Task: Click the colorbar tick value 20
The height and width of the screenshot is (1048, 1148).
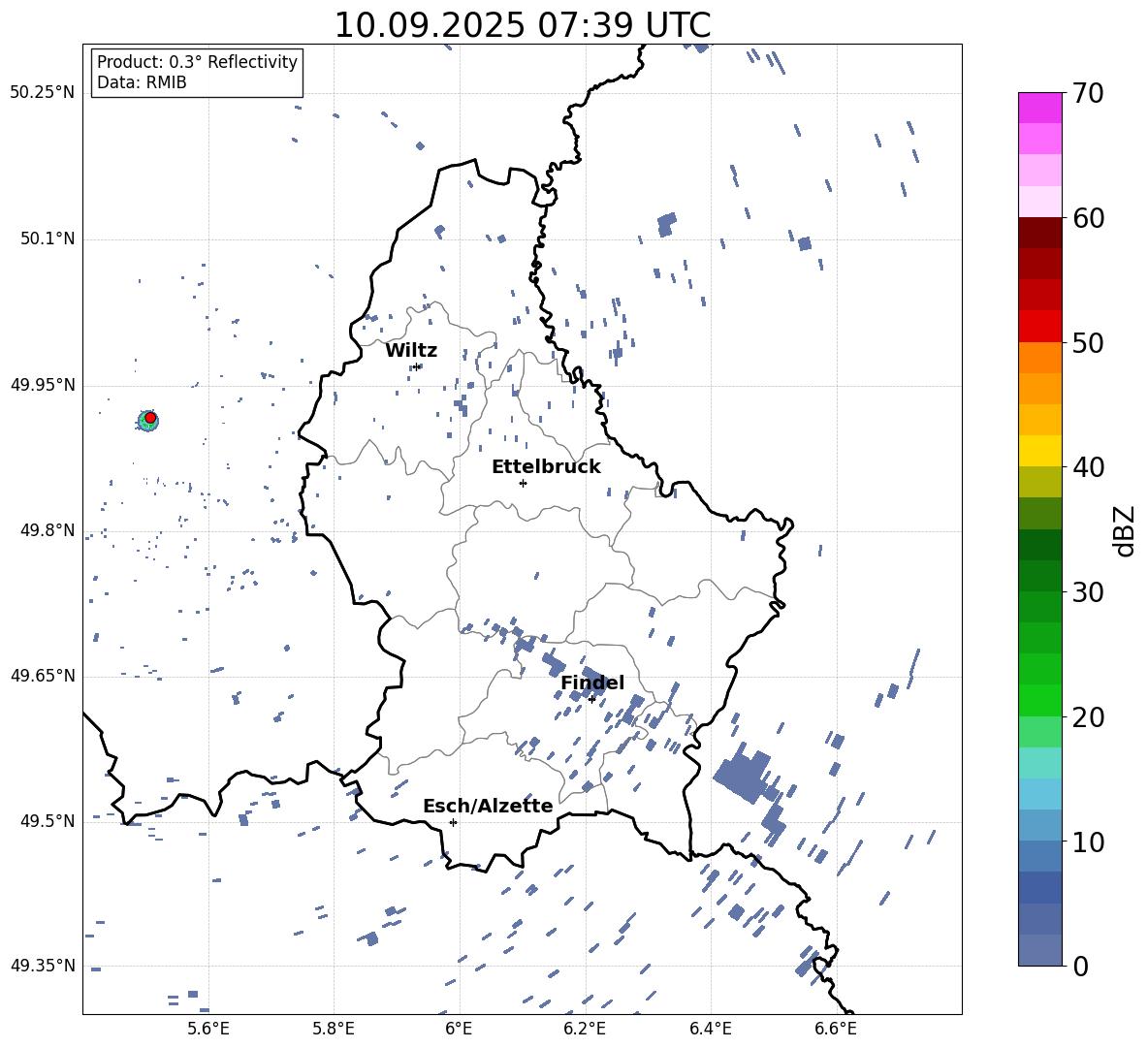Action: (1088, 717)
